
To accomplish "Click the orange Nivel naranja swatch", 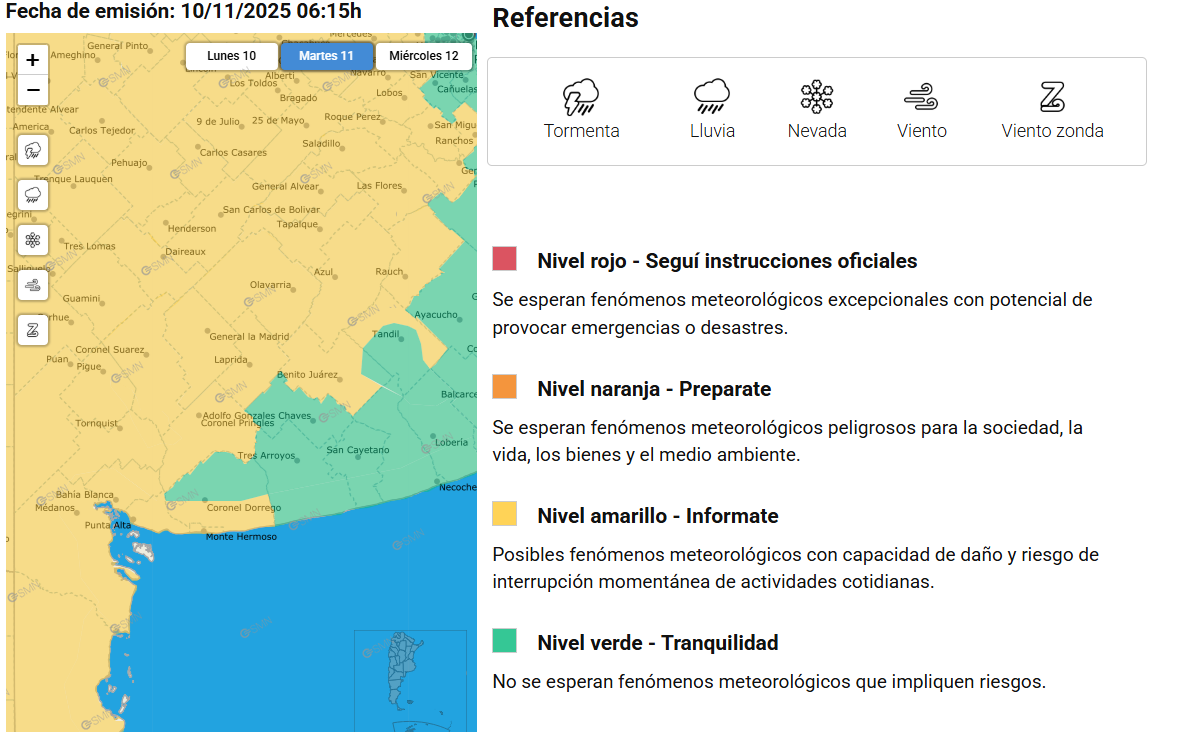I will coord(505,387).
